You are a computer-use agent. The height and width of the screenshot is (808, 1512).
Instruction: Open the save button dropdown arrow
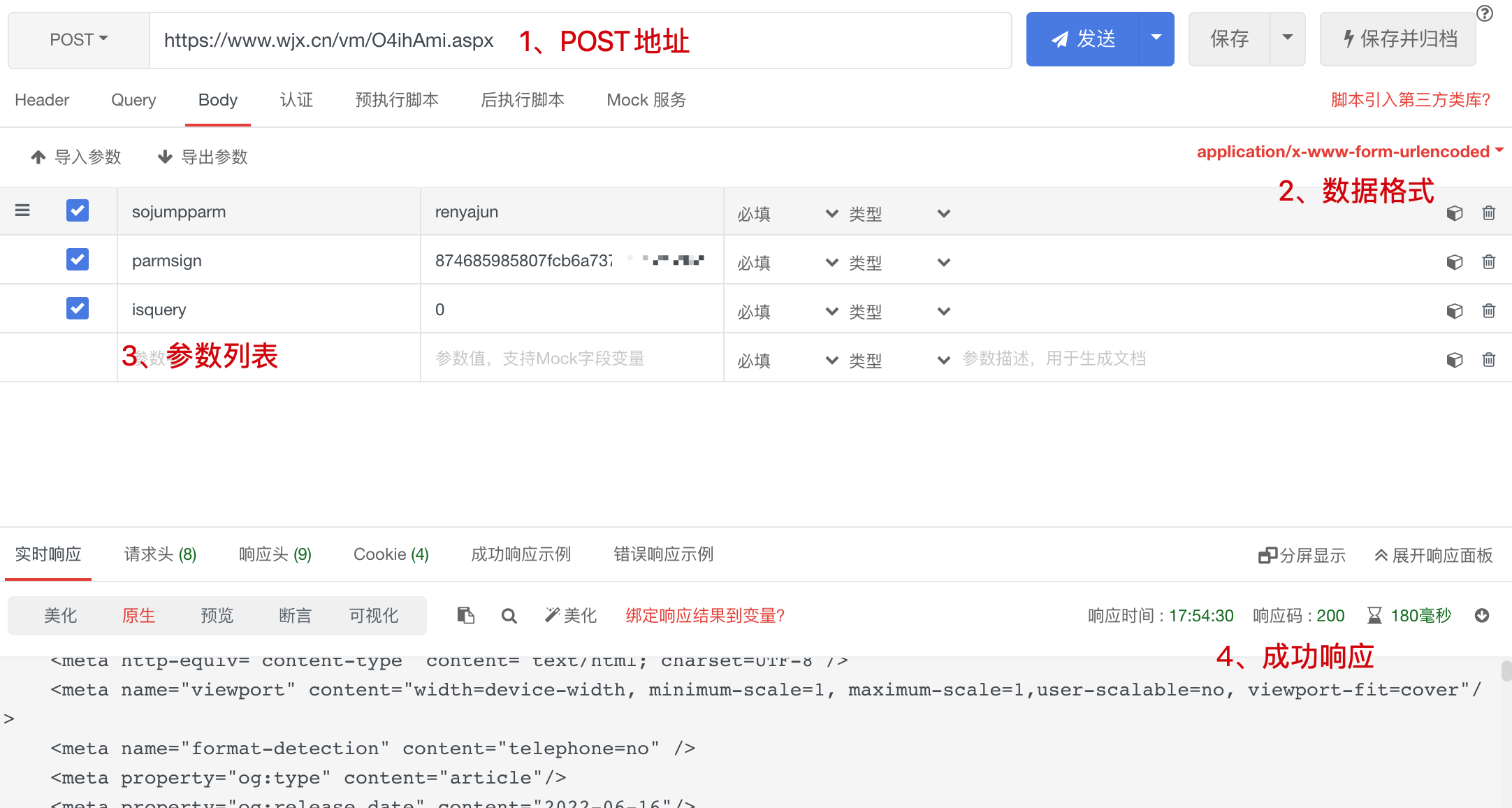point(1288,38)
